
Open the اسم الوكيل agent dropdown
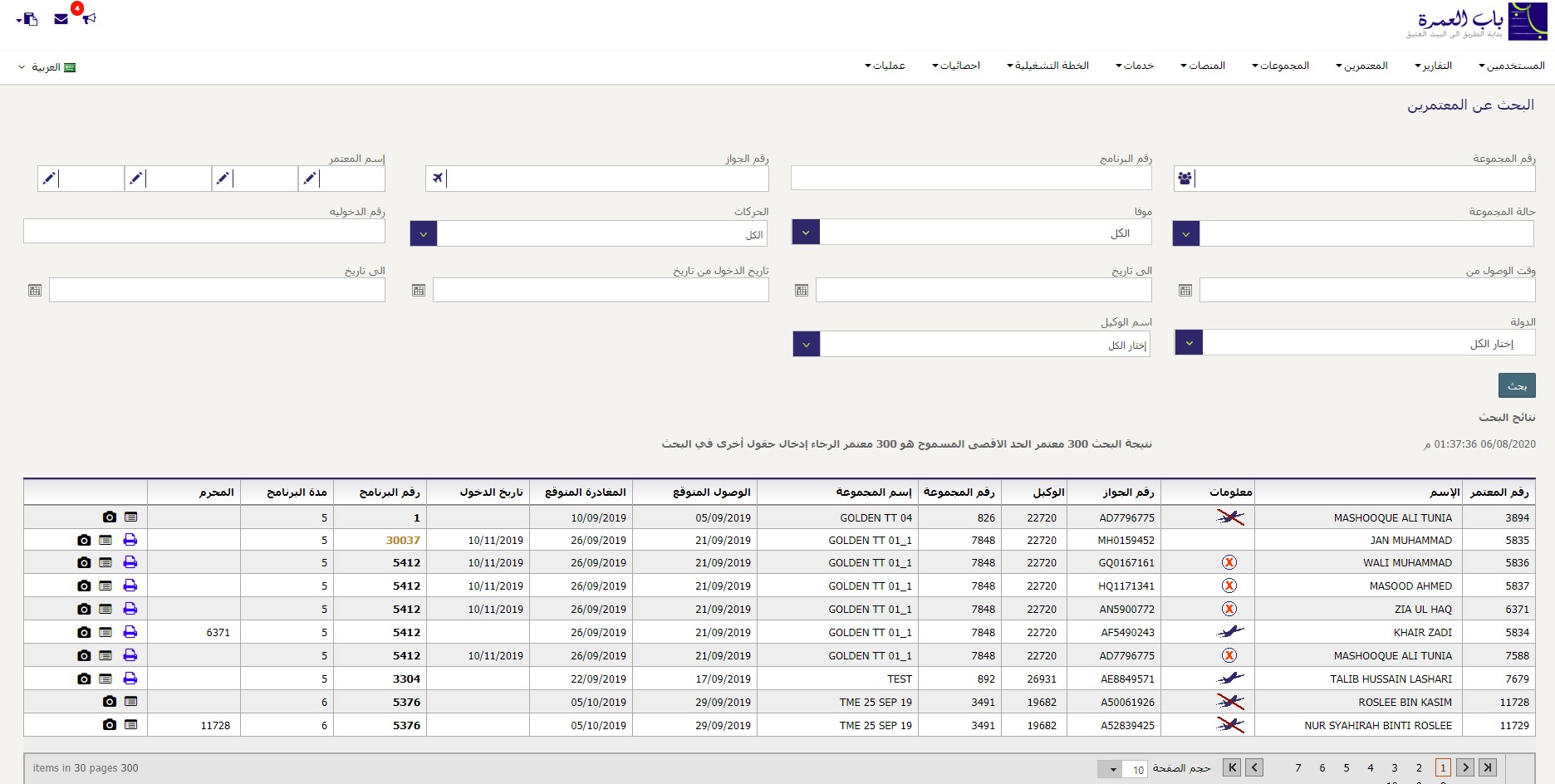(x=807, y=344)
